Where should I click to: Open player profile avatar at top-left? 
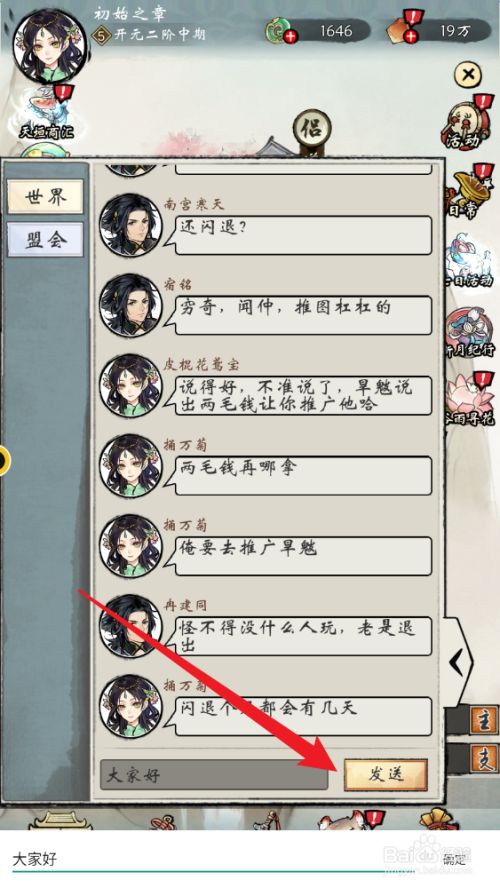point(49,46)
